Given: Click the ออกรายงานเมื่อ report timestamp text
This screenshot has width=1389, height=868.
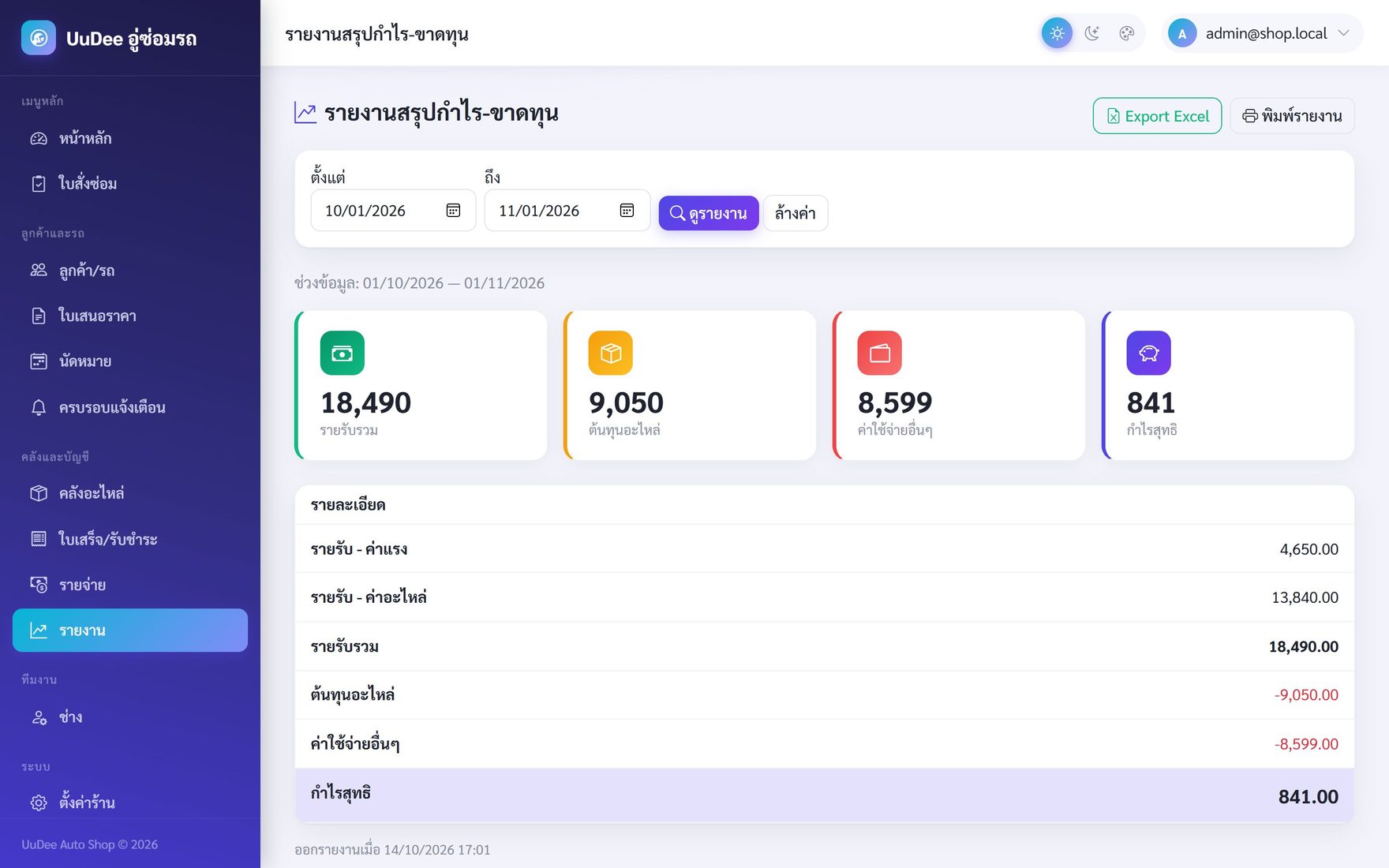Looking at the screenshot, I should (392, 850).
